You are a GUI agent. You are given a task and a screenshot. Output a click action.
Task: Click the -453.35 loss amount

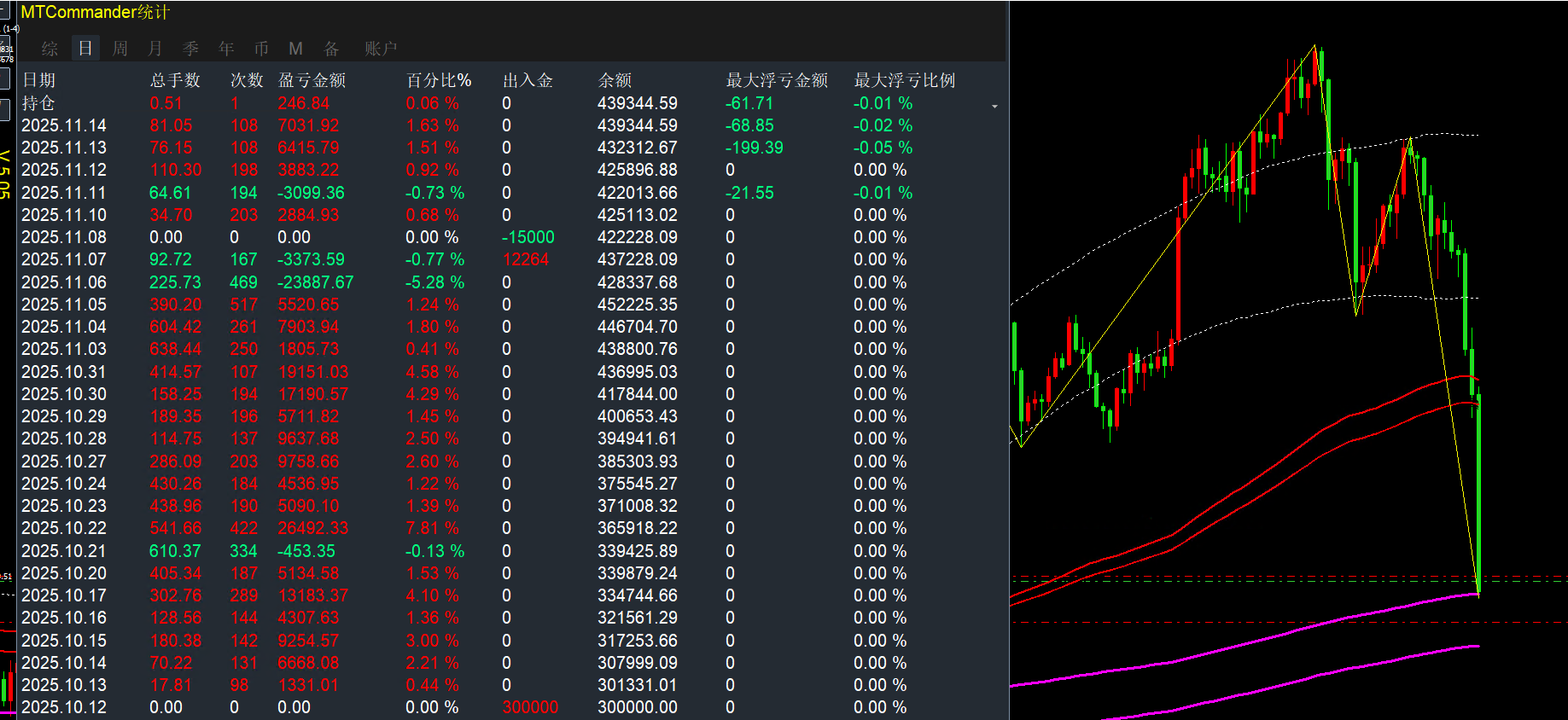click(306, 551)
